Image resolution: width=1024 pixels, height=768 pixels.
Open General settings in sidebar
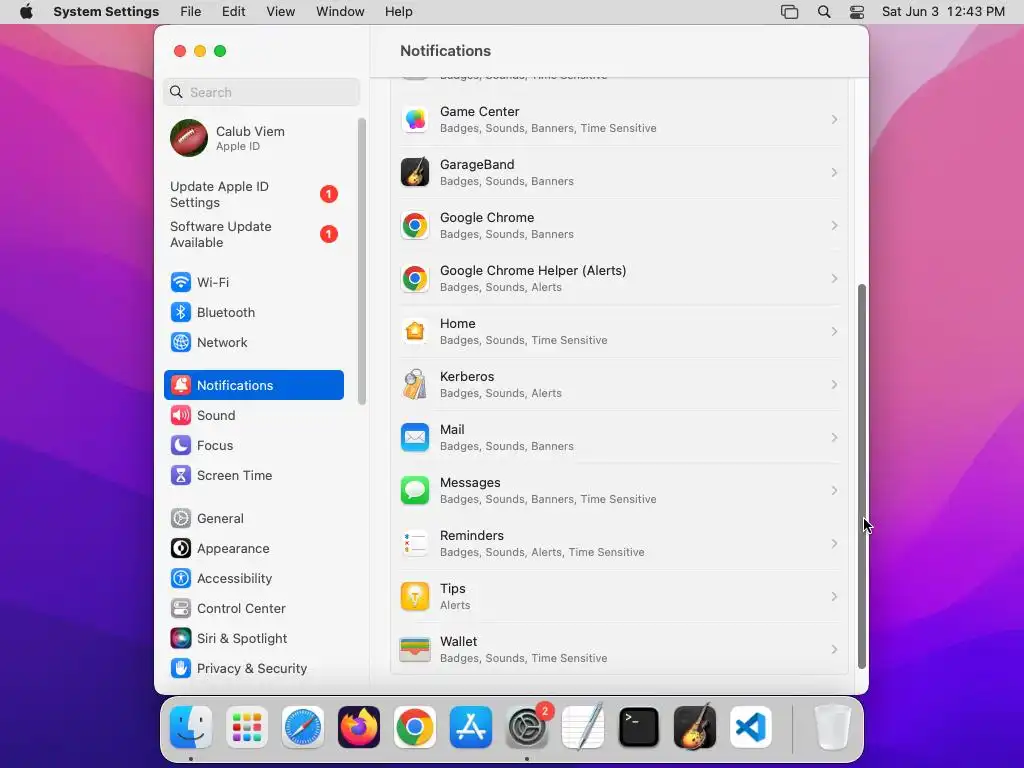[254, 519]
